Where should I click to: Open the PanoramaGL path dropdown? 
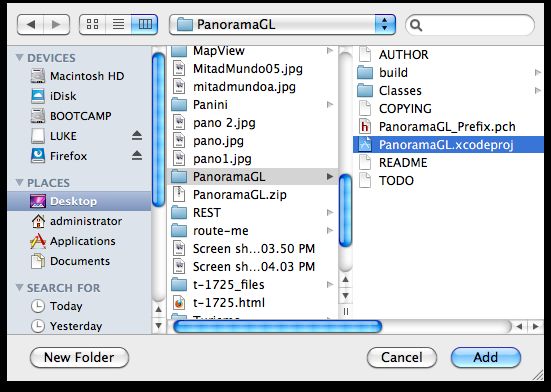tap(282, 25)
